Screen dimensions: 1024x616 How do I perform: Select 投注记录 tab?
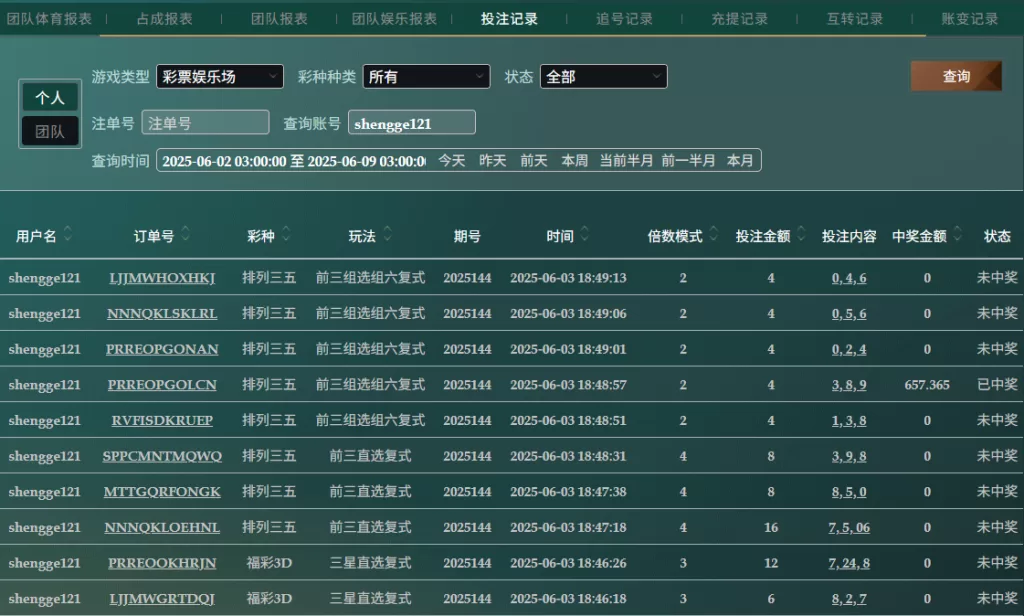[x=509, y=19]
